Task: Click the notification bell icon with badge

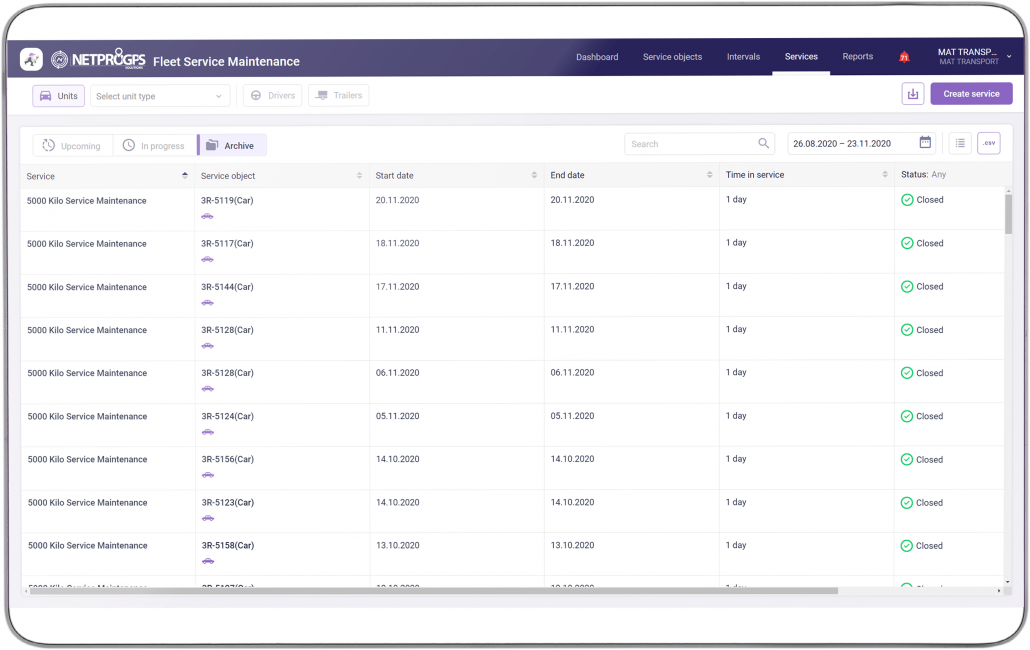Action: click(904, 58)
